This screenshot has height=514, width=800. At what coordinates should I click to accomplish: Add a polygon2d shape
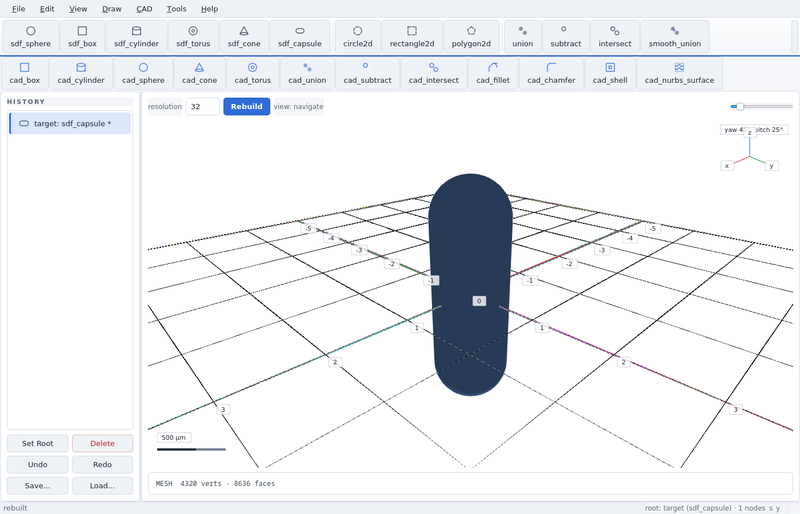(x=471, y=37)
